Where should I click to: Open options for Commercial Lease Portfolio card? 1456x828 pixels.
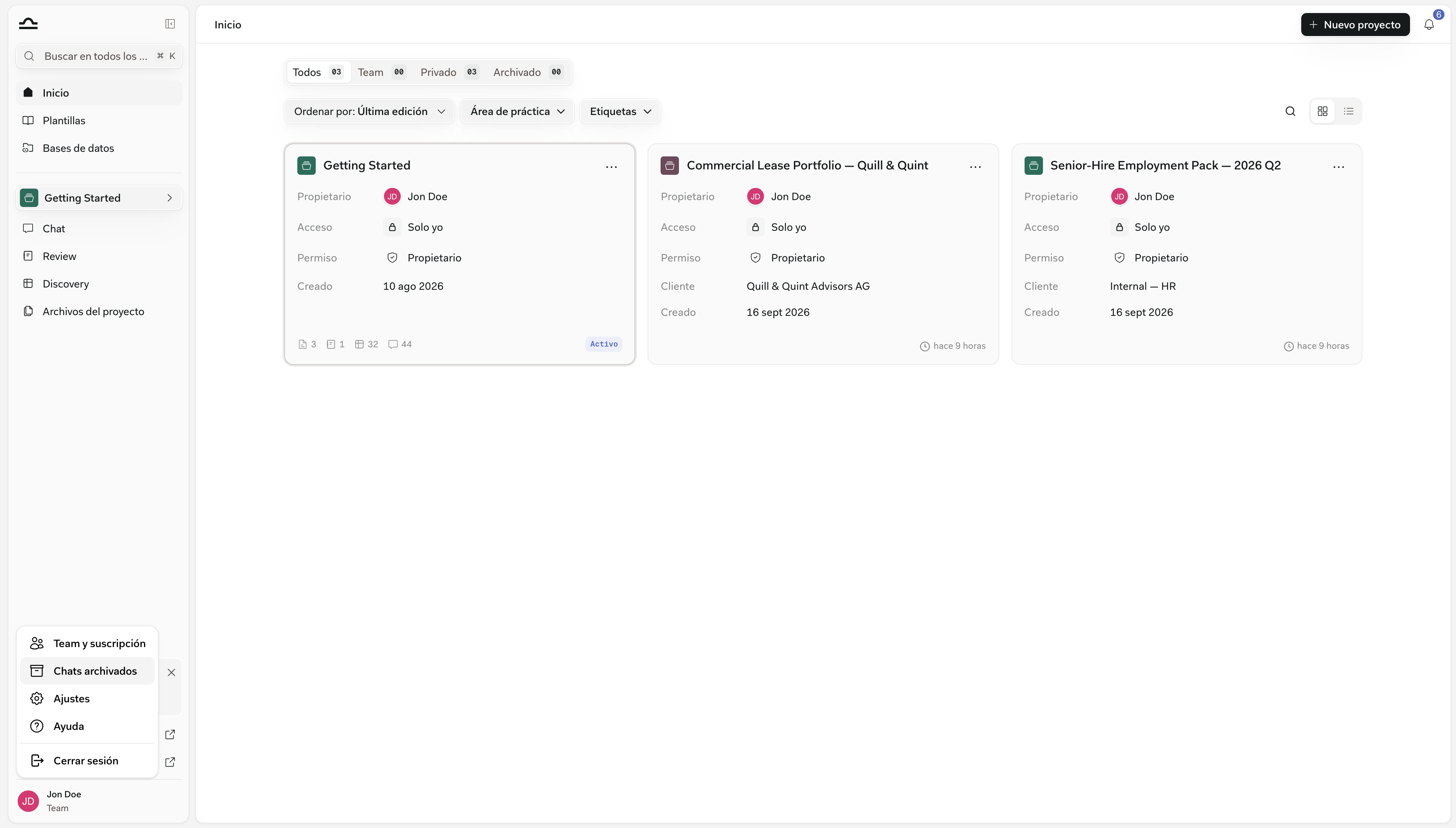(975, 167)
